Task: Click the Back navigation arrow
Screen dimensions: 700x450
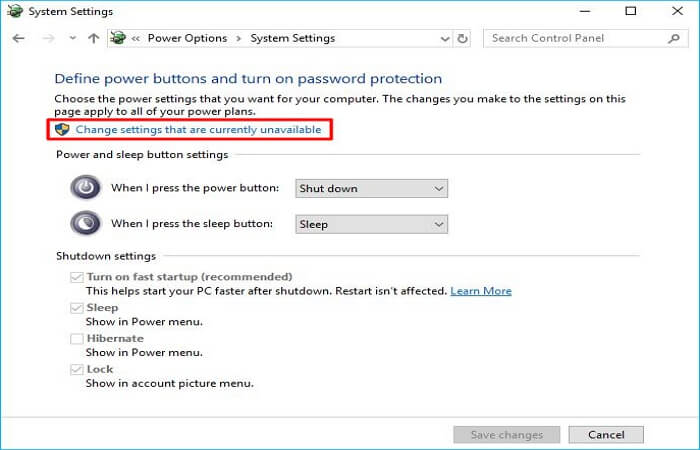Action: click(18, 38)
